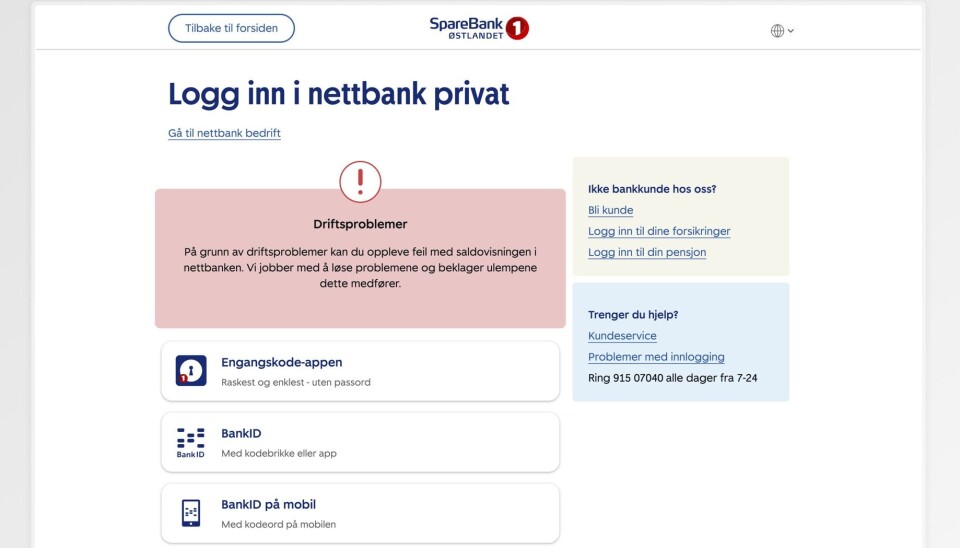
Task: Click the Engangskode-appen lock icon
Action: click(191, 371)
